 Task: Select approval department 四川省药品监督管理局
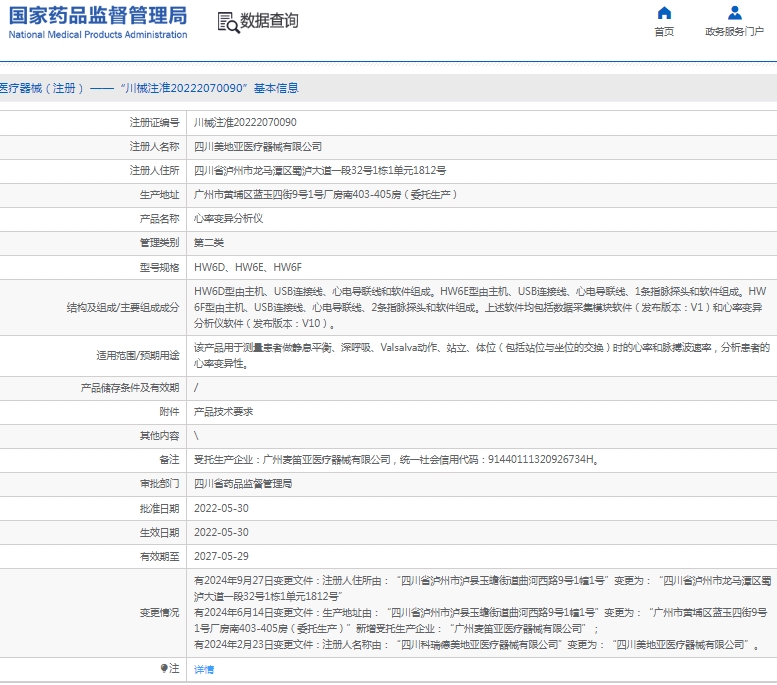[x=243, y=483]
